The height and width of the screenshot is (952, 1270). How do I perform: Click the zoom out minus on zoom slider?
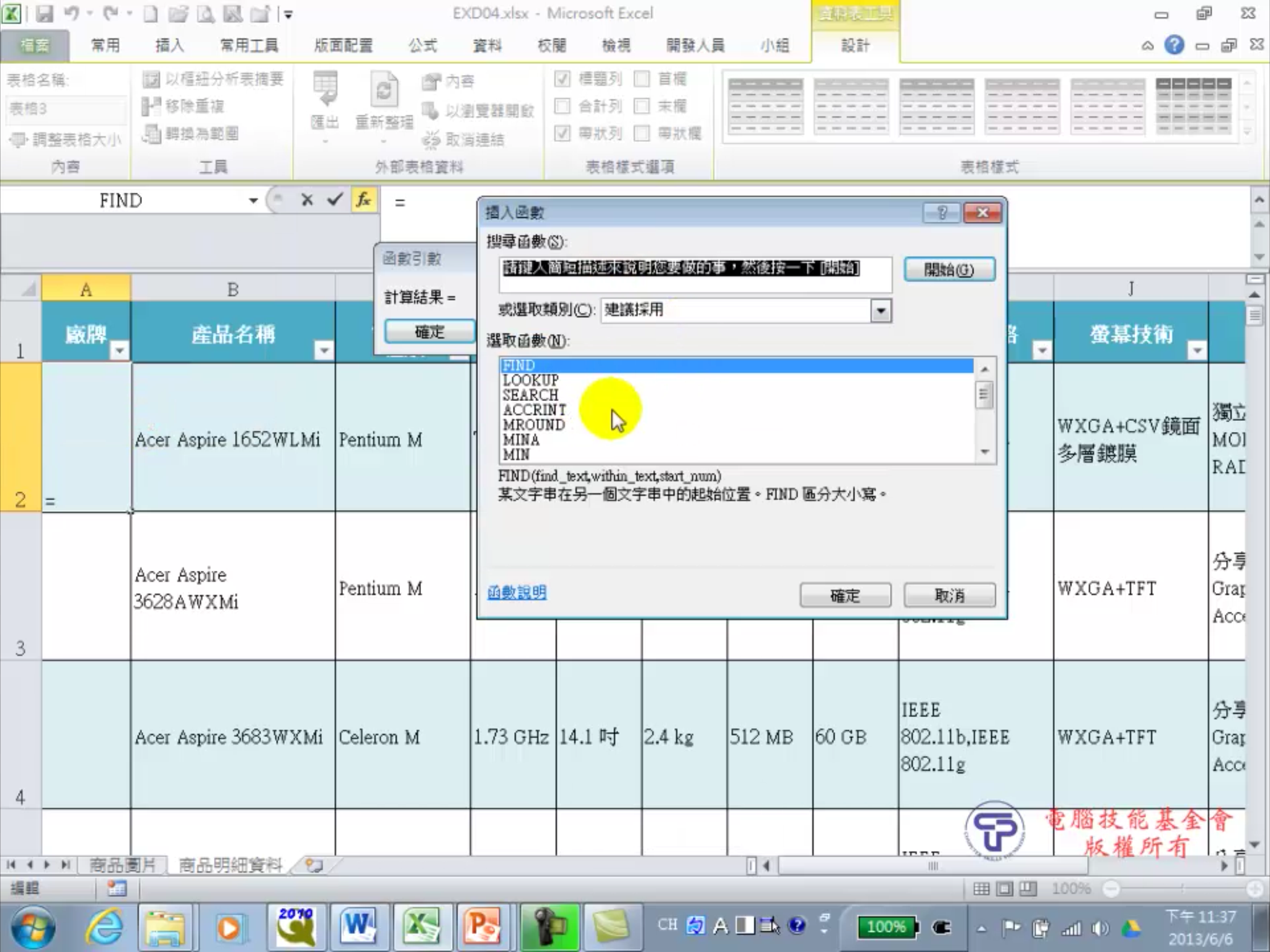click(1111, 889)
